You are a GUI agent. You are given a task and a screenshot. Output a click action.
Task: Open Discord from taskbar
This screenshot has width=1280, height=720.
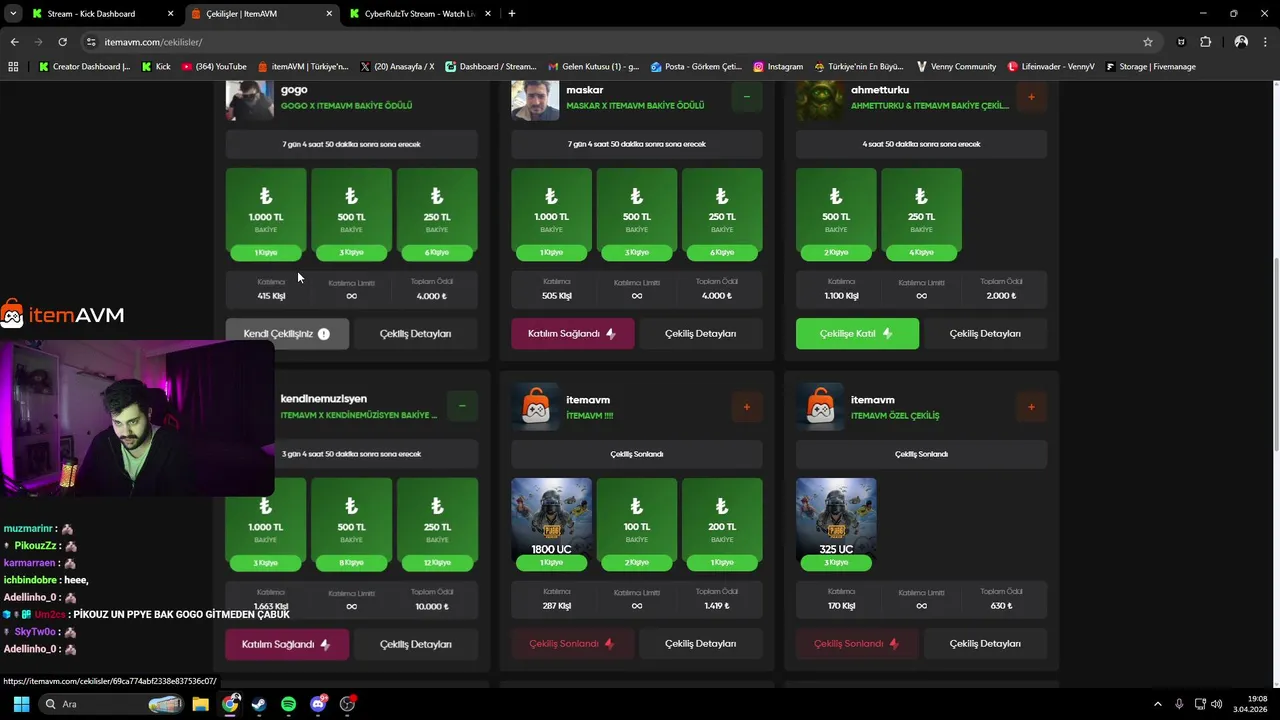coord(318,704)
